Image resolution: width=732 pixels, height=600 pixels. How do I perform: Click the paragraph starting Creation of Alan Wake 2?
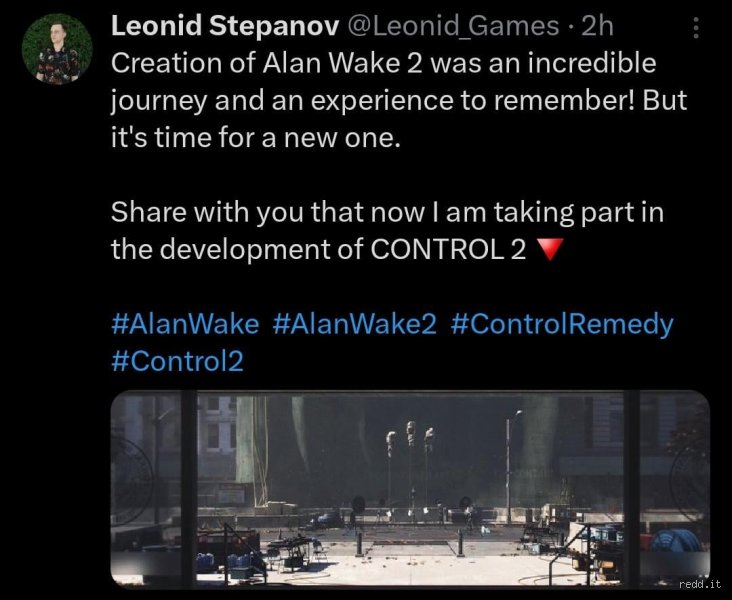pyautogui.click(x=399, y=100)
